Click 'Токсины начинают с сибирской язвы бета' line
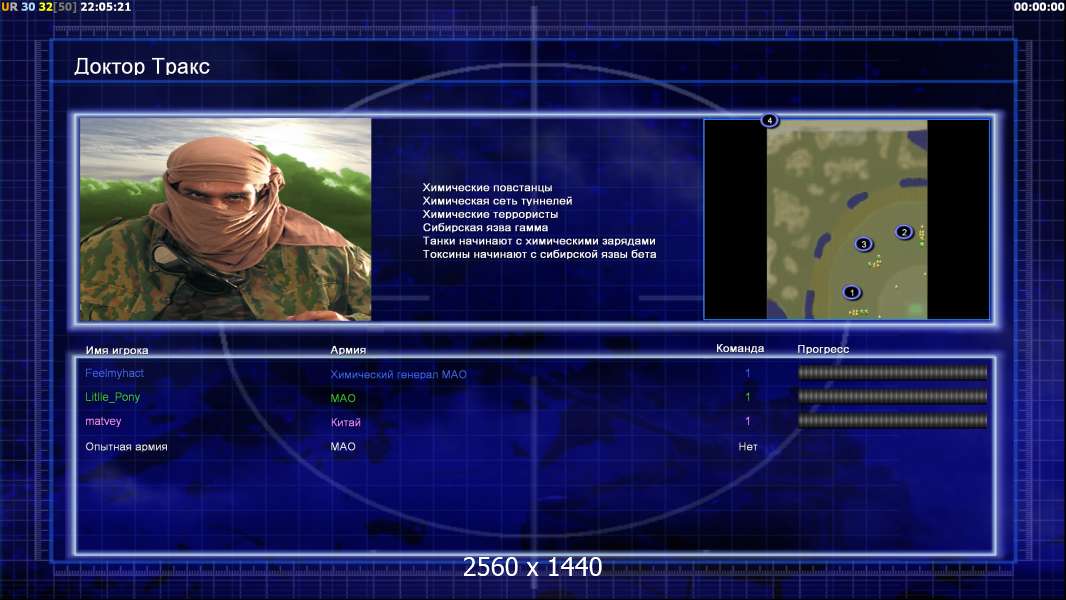 pyautogui.click(x=539, y=254)
